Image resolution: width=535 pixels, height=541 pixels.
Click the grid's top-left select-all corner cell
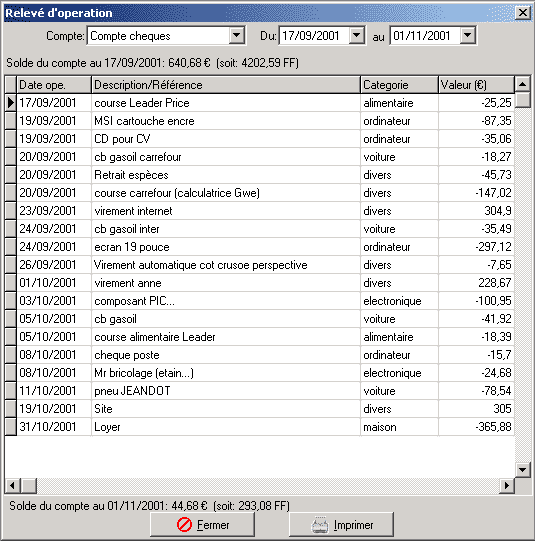pyautogui.click(x=10, y=85)
